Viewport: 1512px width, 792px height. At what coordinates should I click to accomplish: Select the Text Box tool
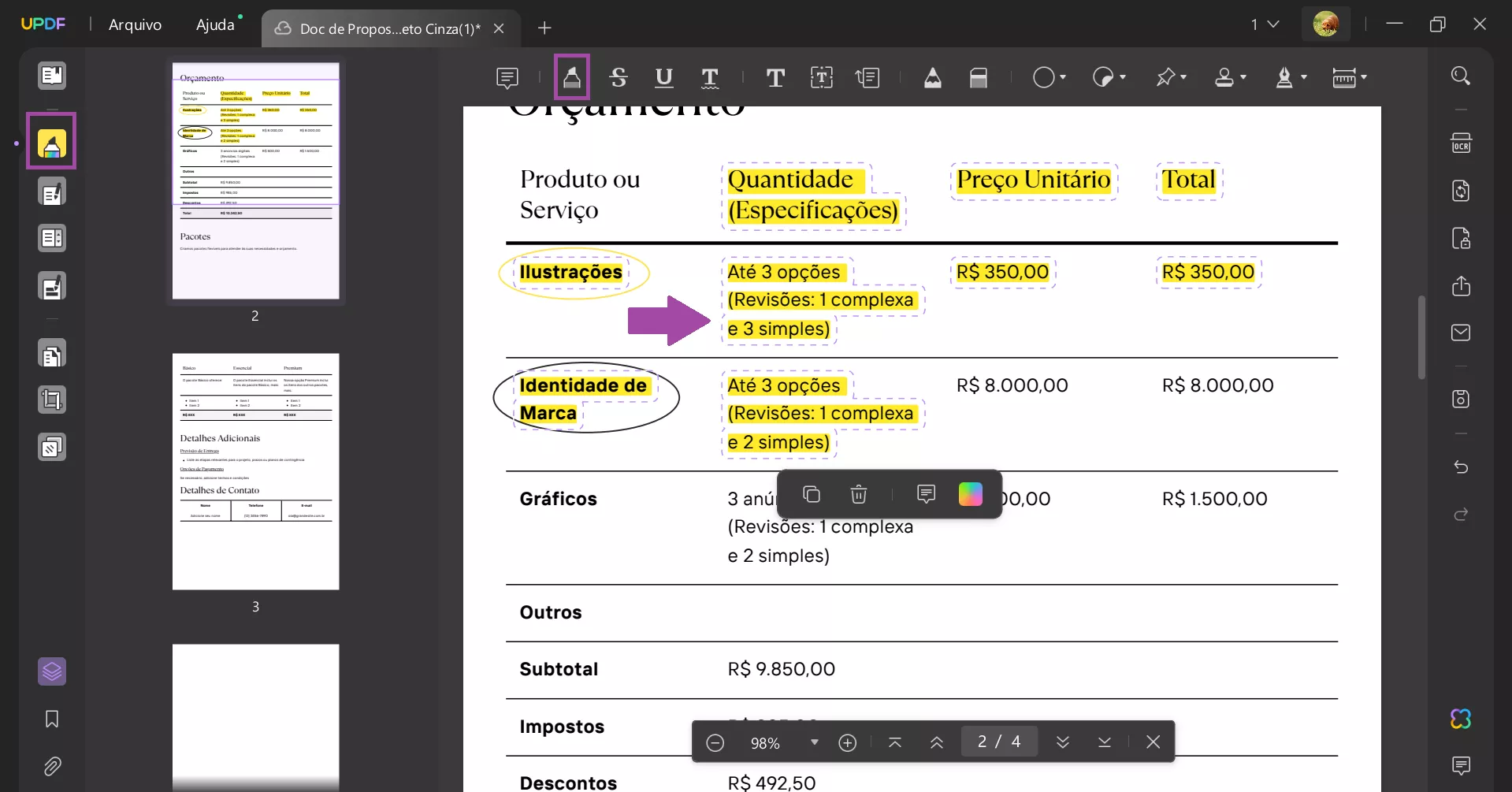point(822,77)
